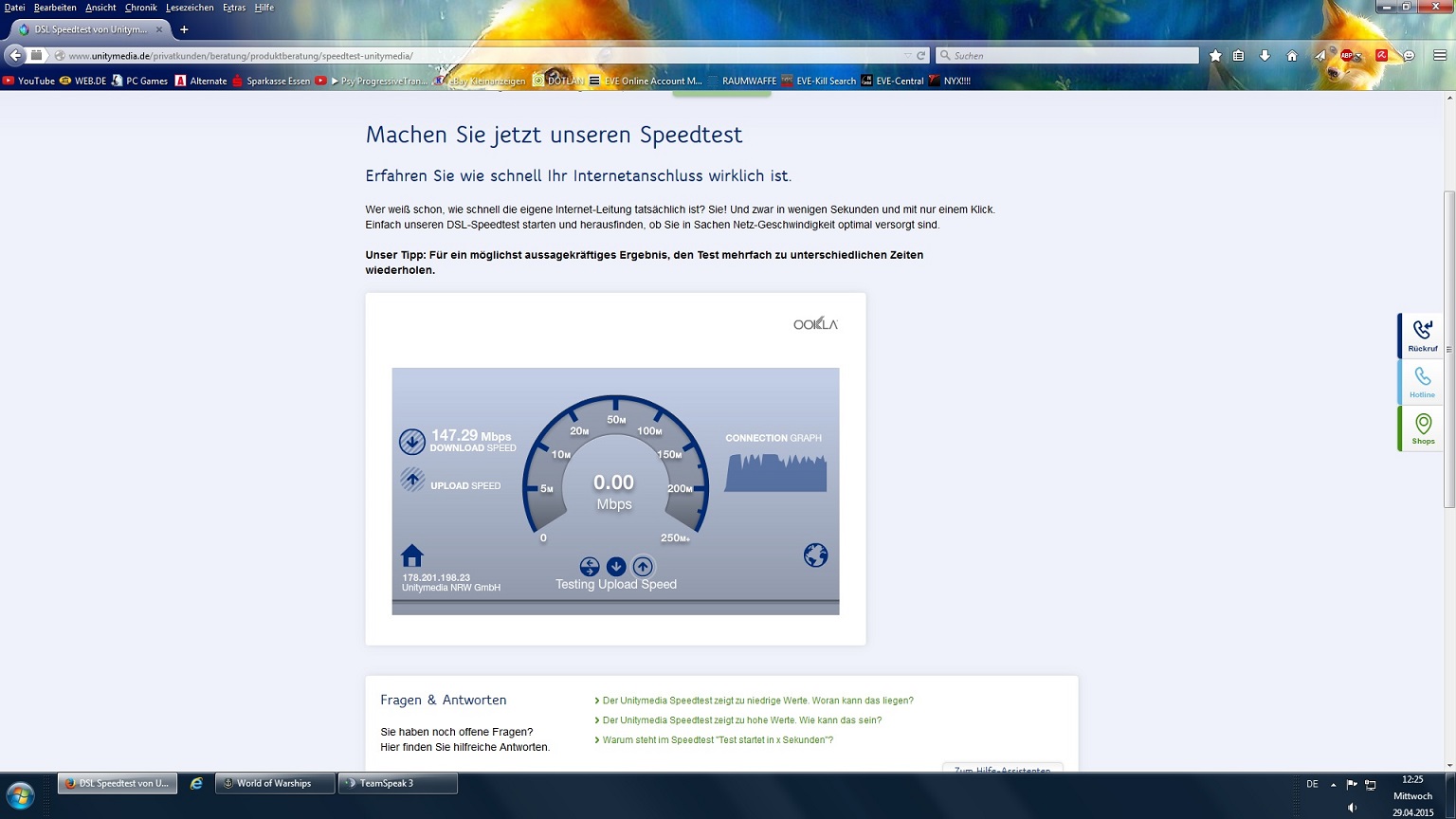Open the Datei menu
This screenshot has width=1456, height=819.
coord(14,8)
